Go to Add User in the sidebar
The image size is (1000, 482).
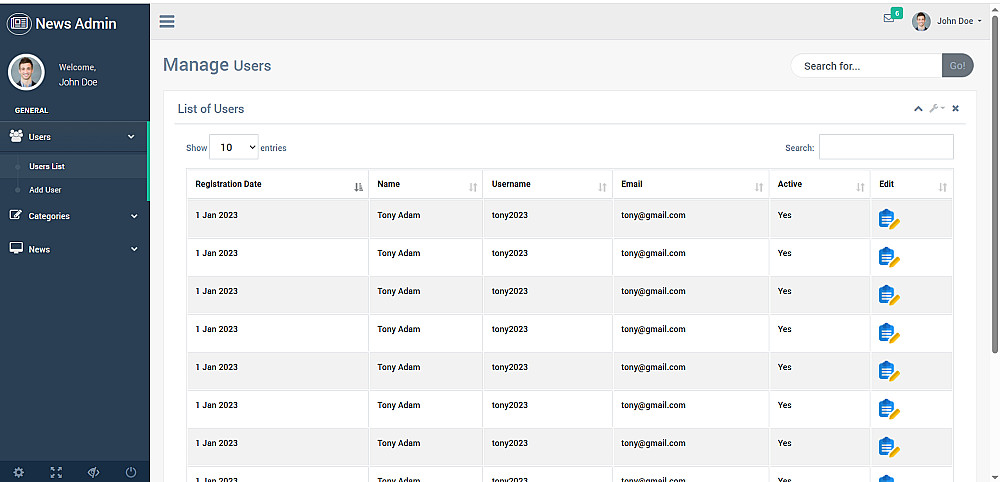tap(45, 190)
